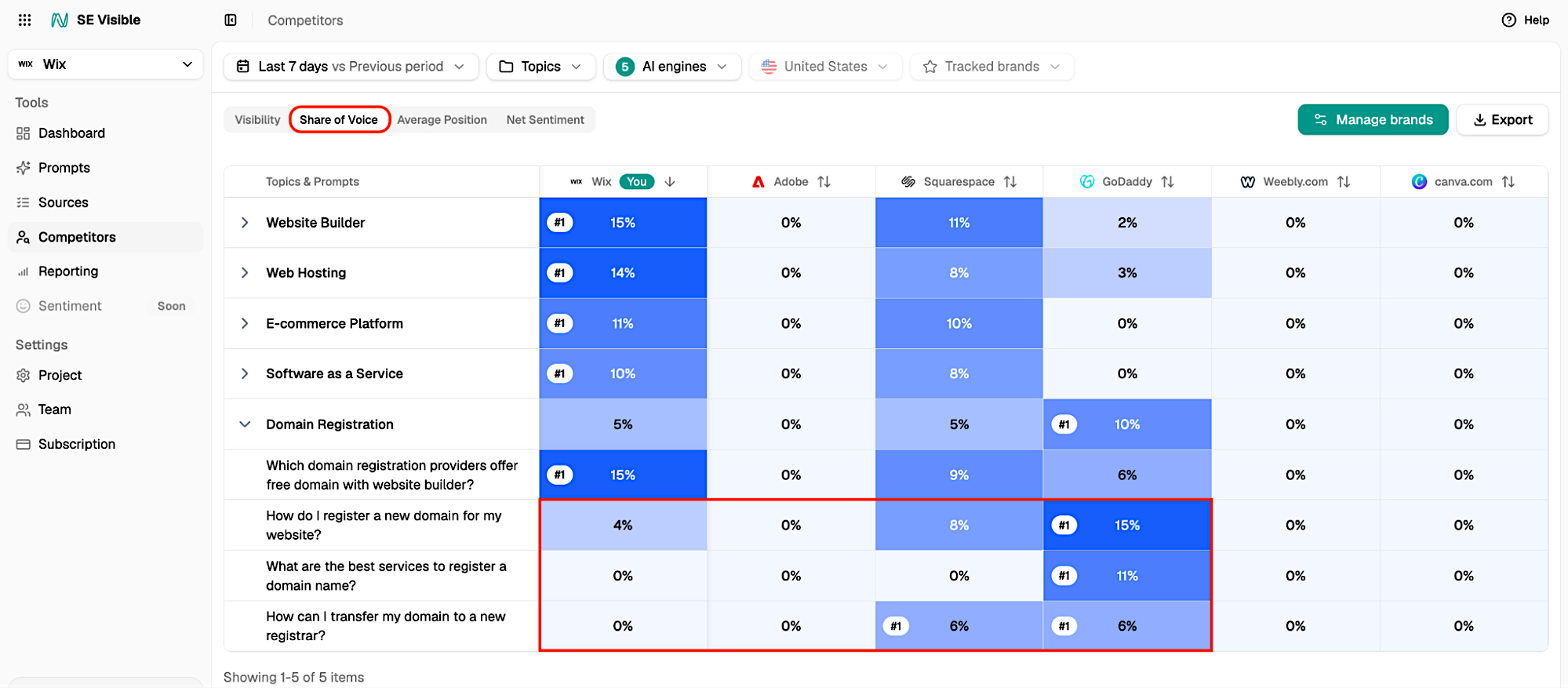
Task: Switch to the Net Sentiment tab
Action: [545, 120]
